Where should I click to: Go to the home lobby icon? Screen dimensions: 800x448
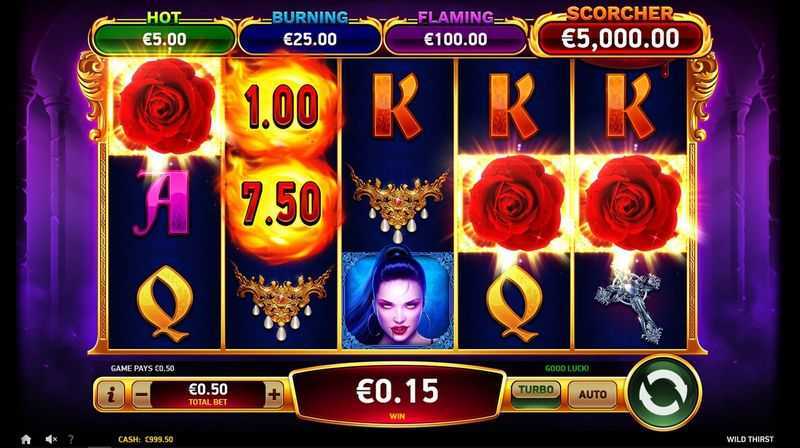click(x=26, y=439)
